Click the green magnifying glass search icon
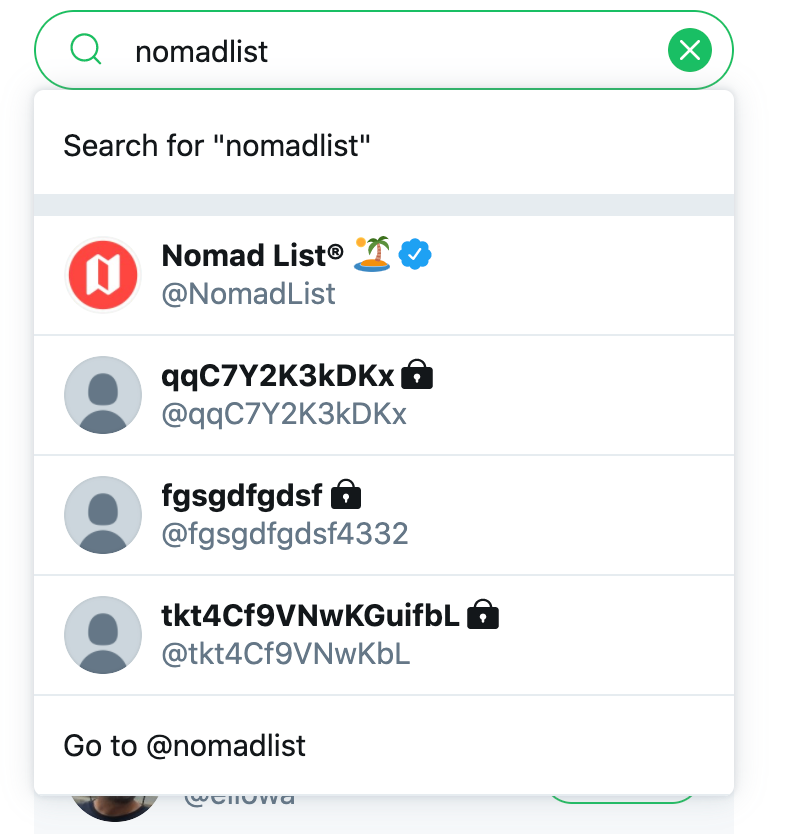 coord(87,49)
